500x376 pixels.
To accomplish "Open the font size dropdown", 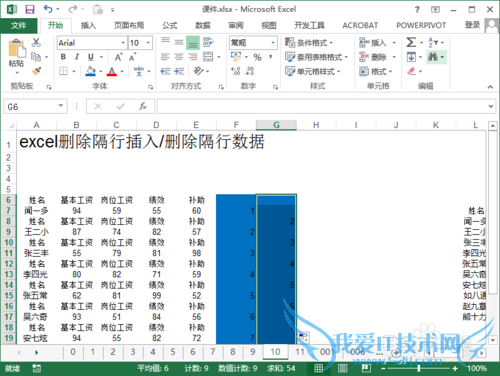I will [148, 43].
